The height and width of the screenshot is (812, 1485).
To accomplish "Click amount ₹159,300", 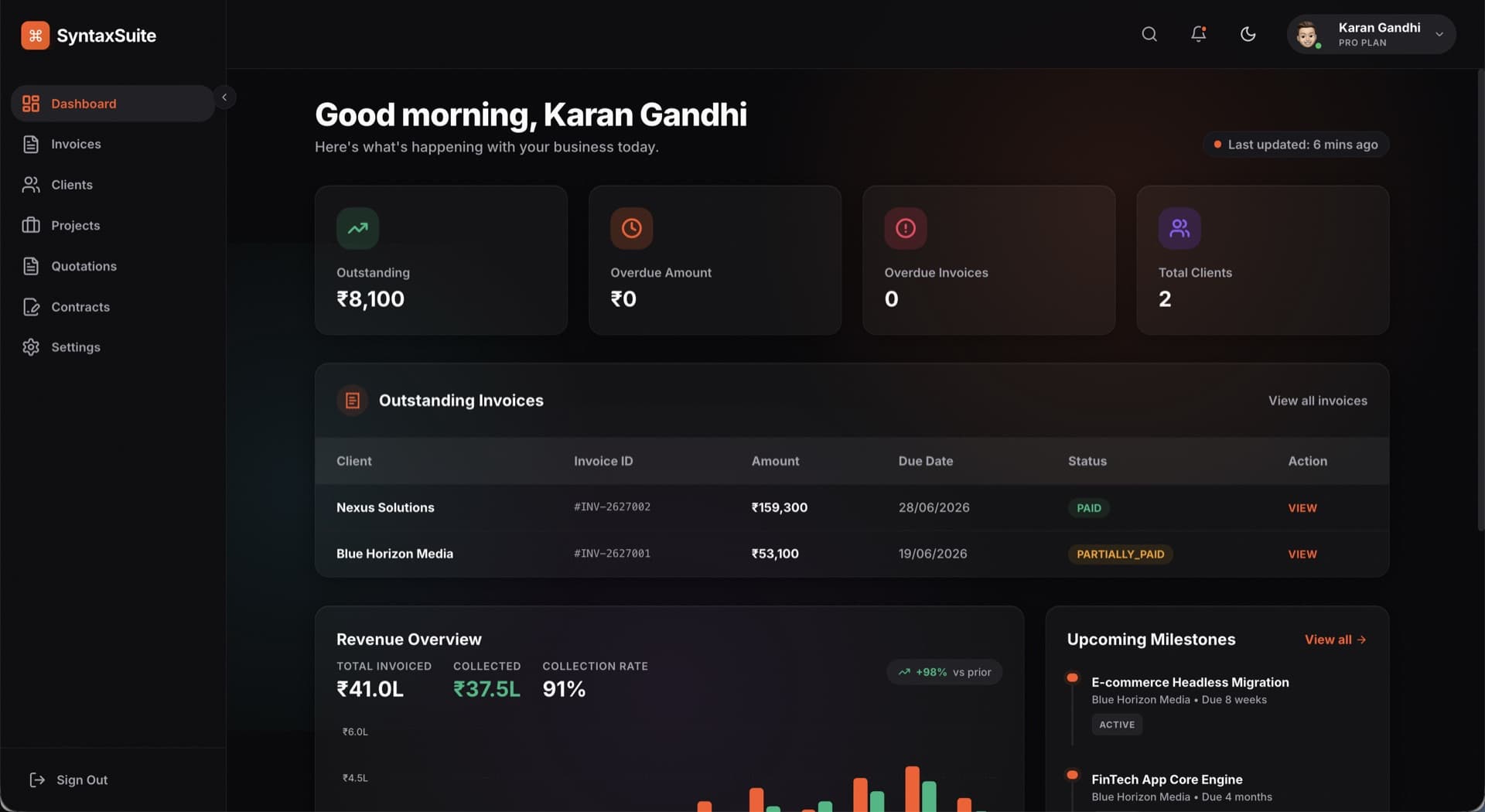I will coord(779,507).
